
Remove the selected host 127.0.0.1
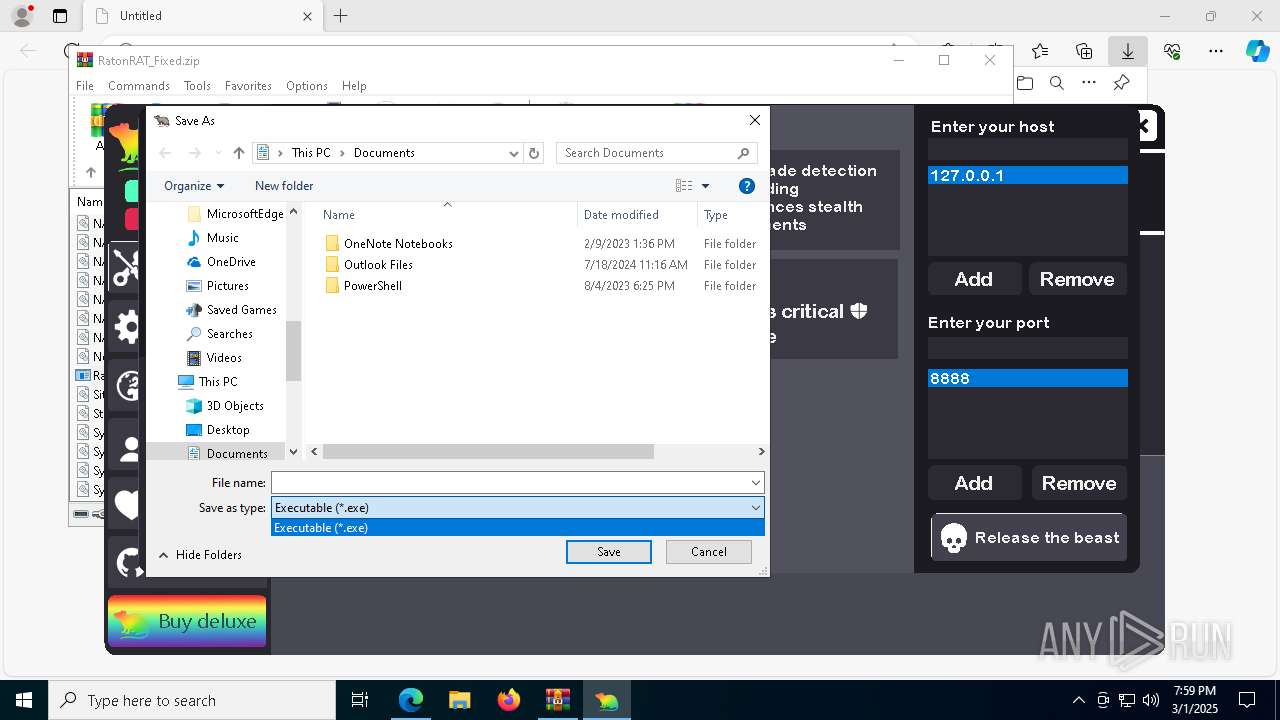[1077, 279]
